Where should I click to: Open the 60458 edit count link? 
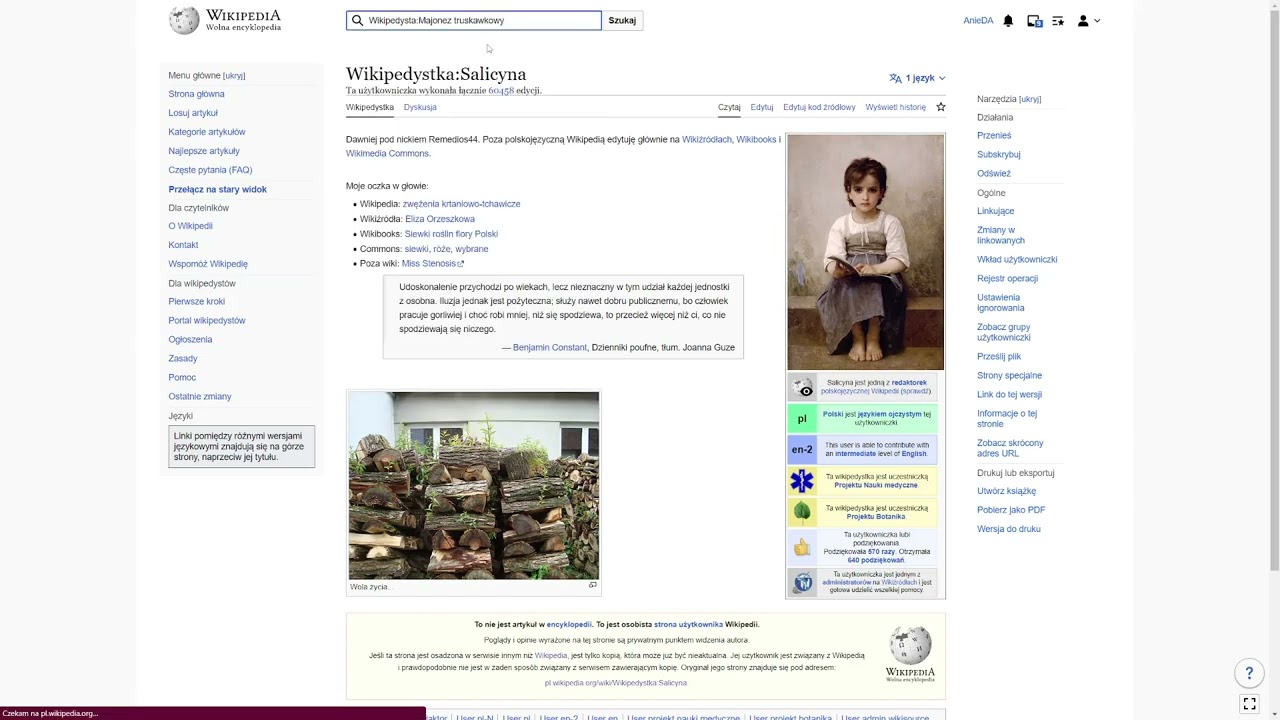501,90
